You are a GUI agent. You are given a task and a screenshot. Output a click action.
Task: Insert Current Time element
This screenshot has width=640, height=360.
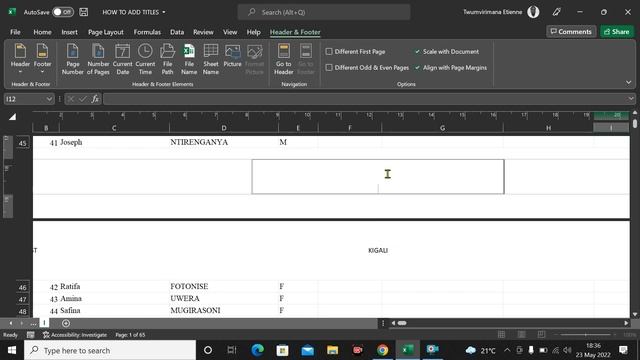pos(145,59)
